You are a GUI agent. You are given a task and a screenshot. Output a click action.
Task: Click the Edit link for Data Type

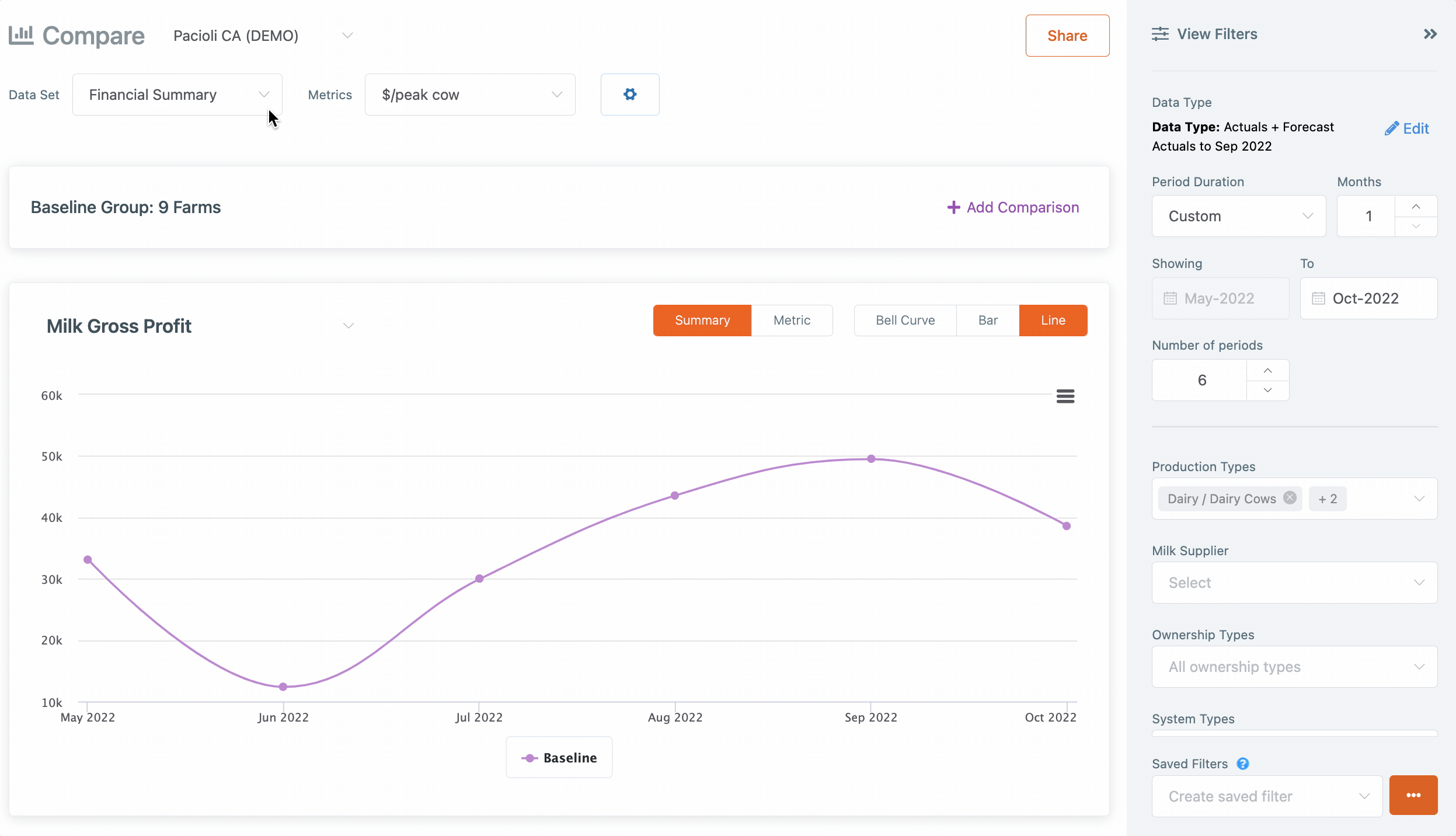pyautogui.click(x=1406, y=128)
